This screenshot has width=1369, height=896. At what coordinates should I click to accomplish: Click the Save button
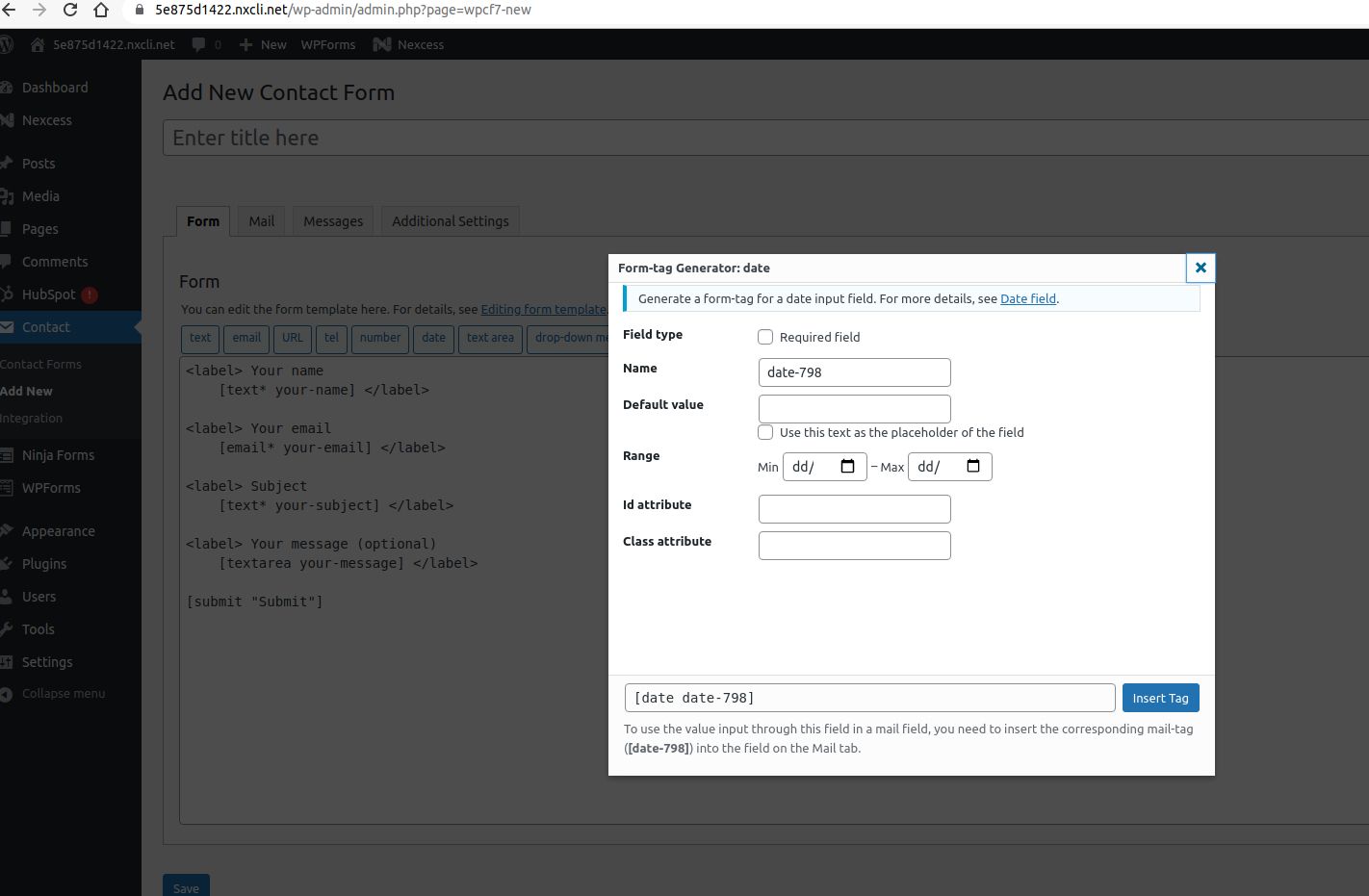click(x=186, y=886)
